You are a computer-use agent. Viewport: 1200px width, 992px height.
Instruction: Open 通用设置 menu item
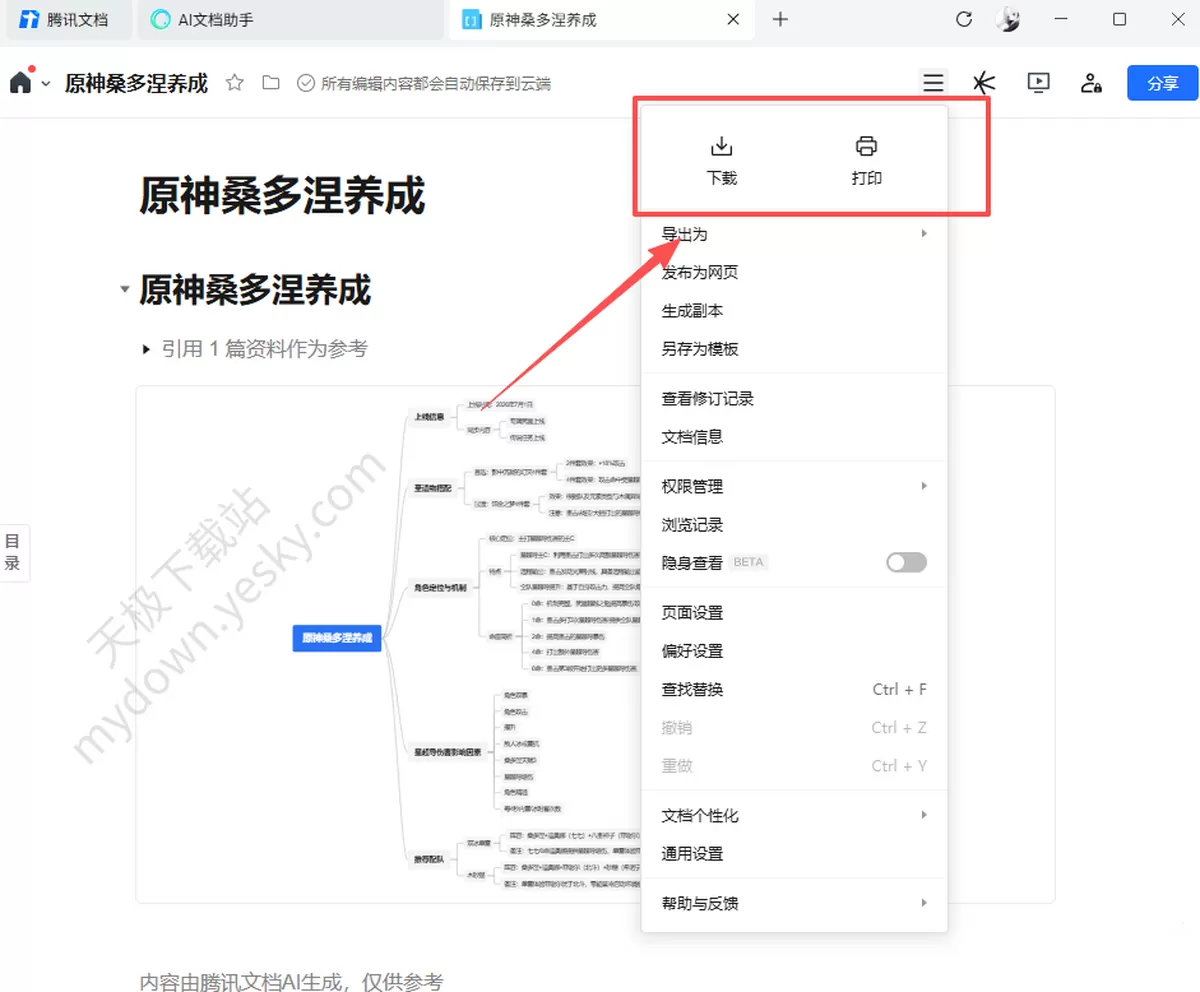click(794, 854)
